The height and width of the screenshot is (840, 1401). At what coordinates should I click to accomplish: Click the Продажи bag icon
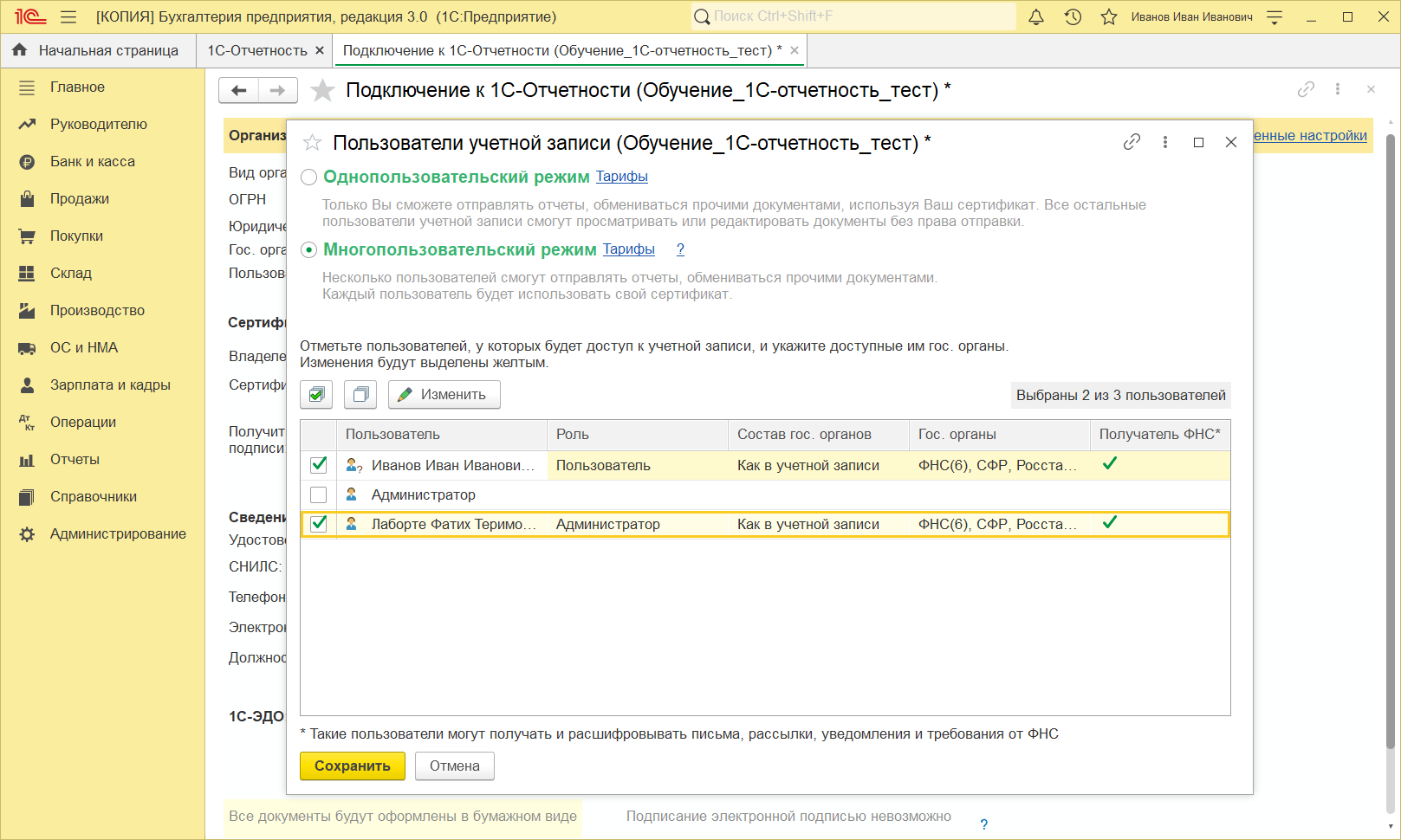coord(27,199)
